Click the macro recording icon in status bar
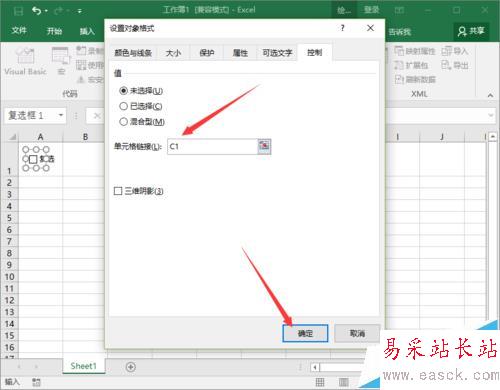This screenshot has width=500, height=390. pos(36,382)
